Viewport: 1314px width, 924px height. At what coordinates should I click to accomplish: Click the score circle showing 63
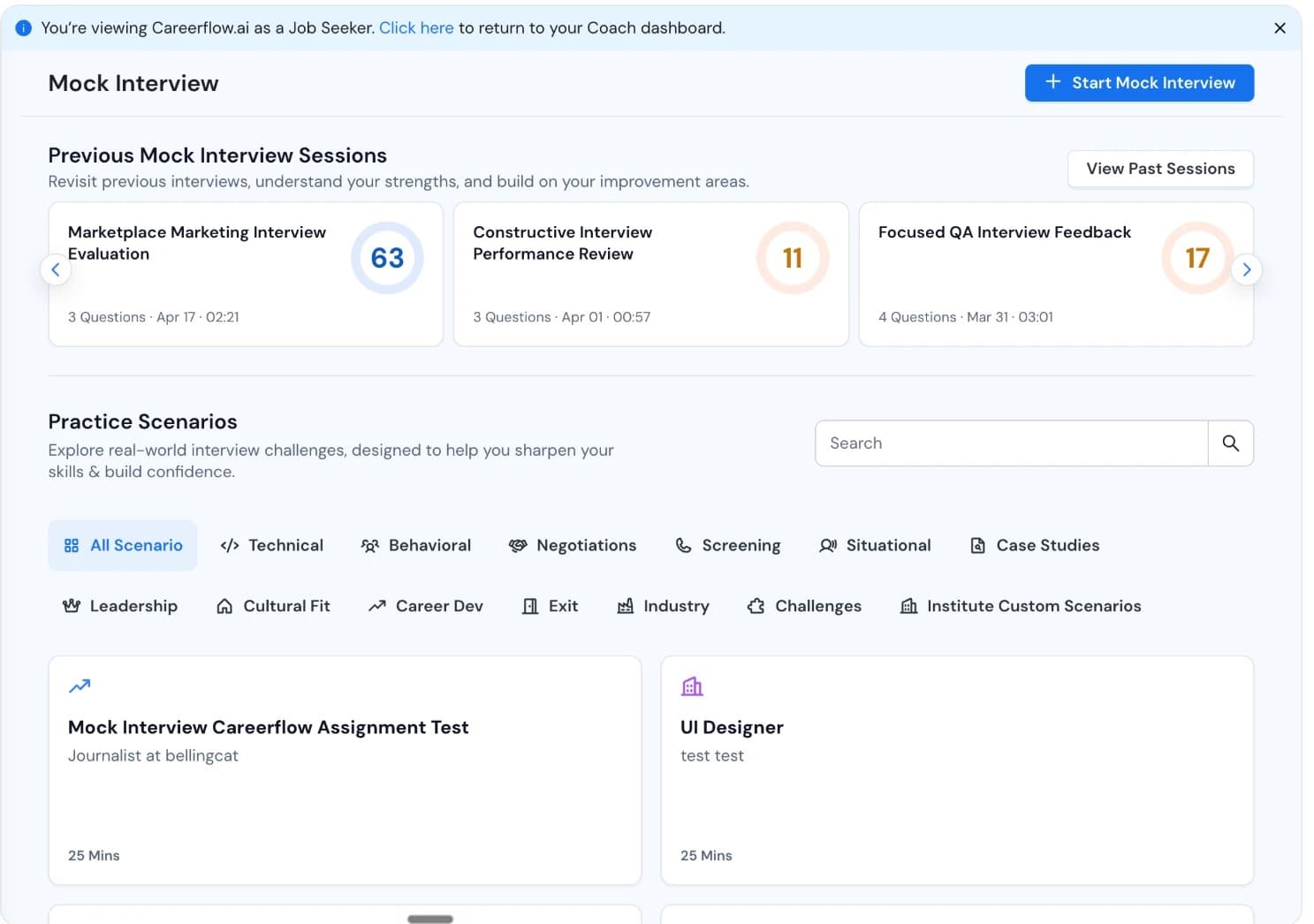[x=387, y=258]
